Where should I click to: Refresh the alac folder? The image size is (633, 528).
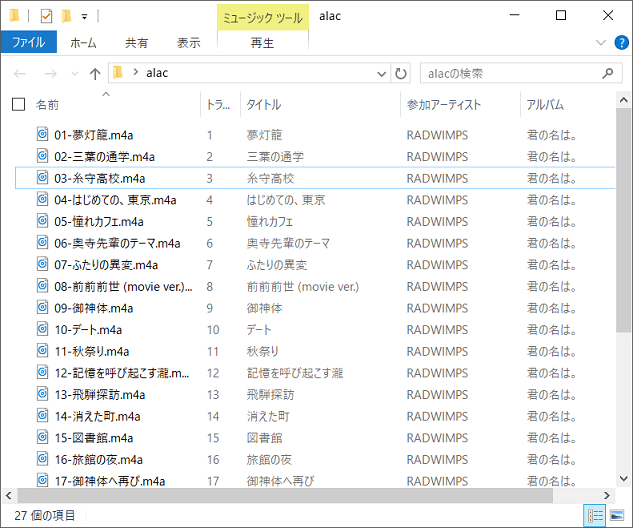[x=401, y=73]
